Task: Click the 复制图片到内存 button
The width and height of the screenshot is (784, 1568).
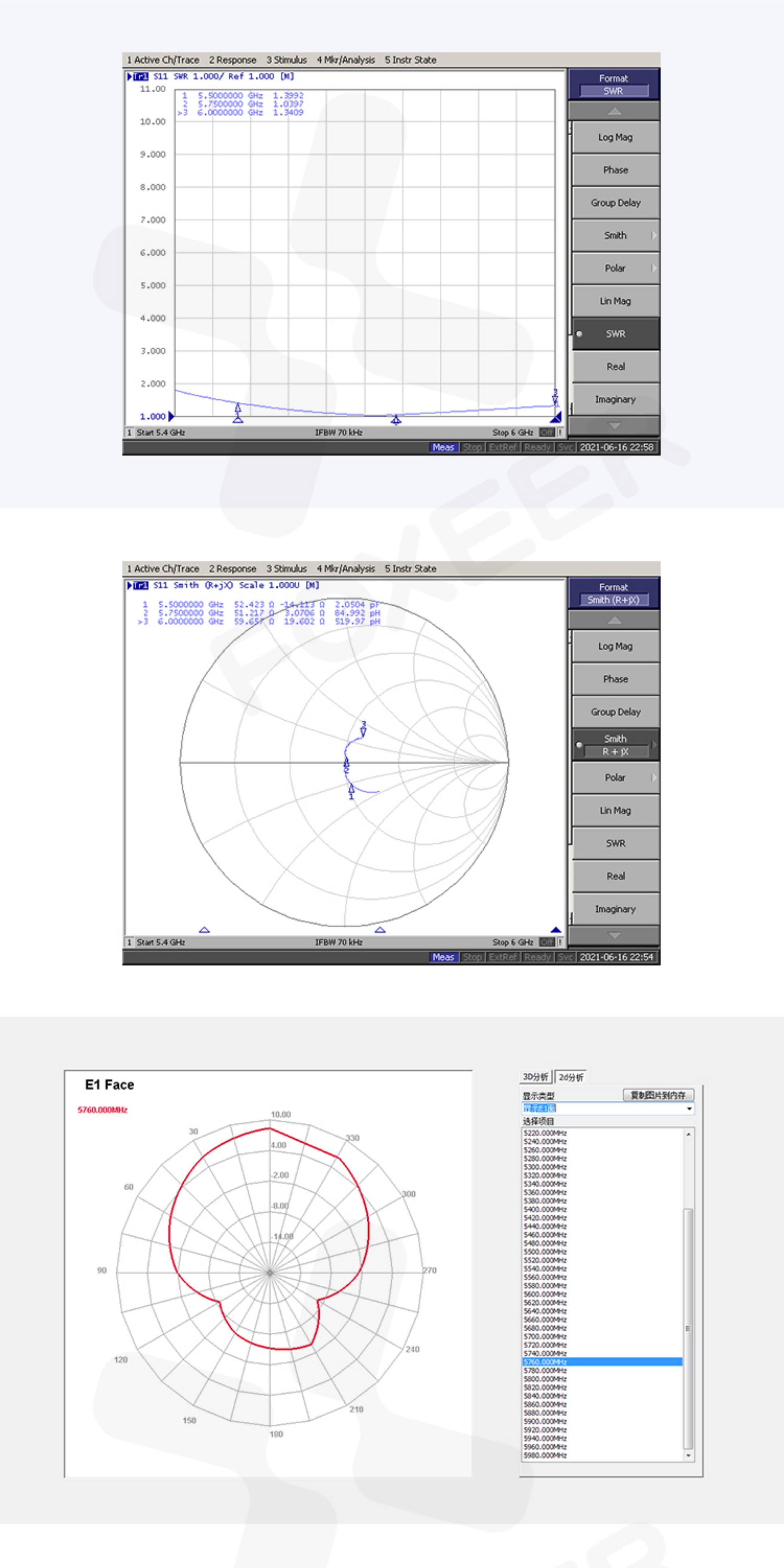Action: tap(658, 1095)
